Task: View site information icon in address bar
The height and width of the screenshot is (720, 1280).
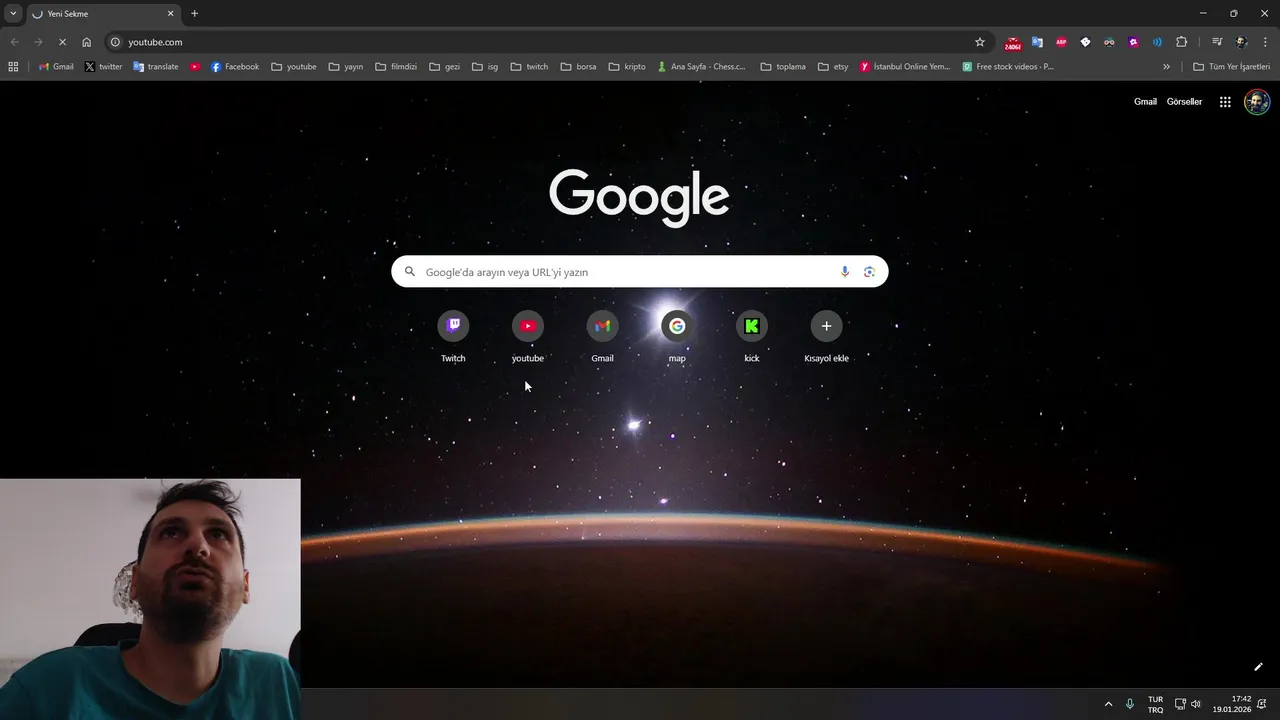Action: (x=115, y=42)
